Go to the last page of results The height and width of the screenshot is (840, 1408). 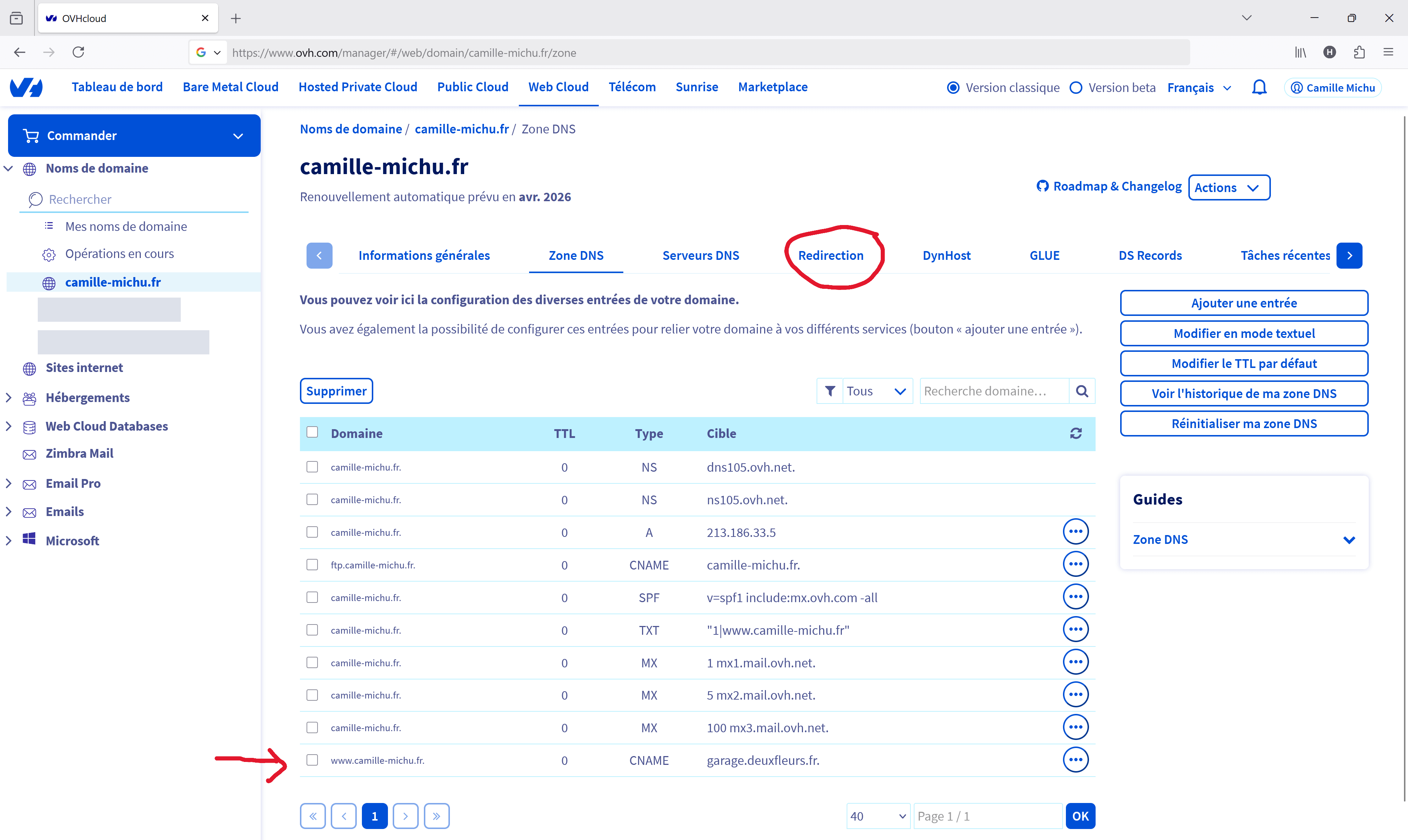pos(436,816)
